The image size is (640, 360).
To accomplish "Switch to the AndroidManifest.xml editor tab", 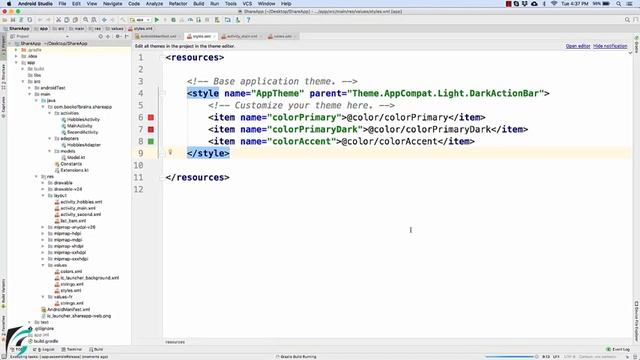I will [158, 36].
